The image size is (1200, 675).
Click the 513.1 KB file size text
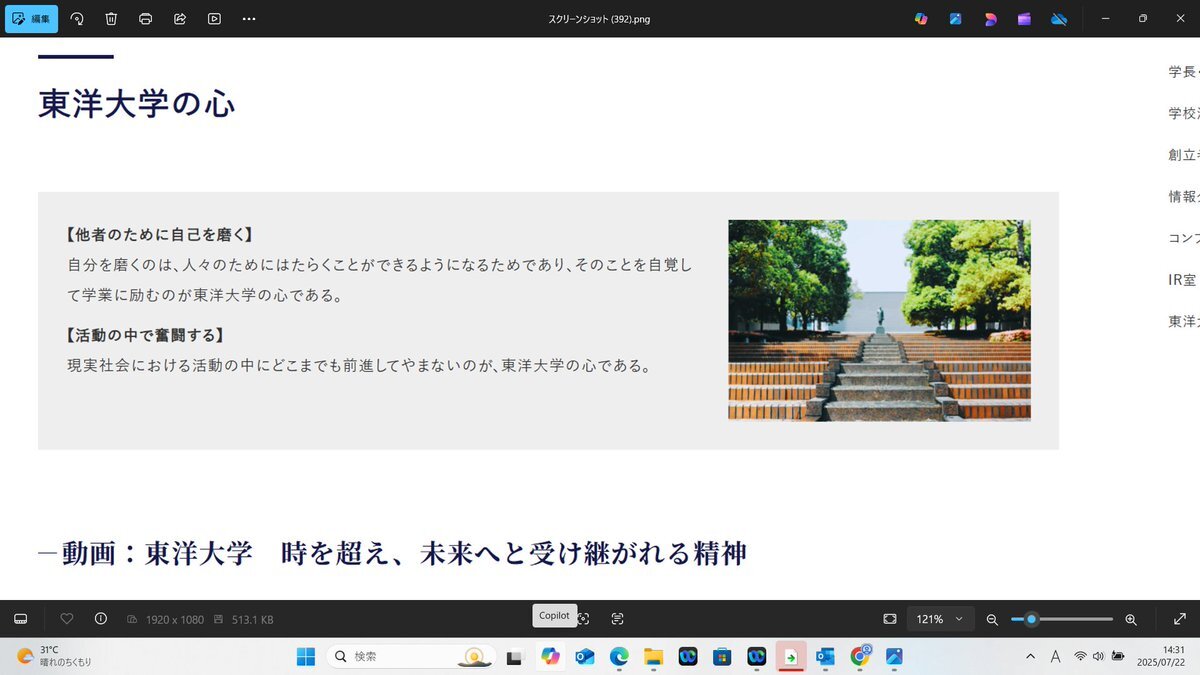tap(252, 620)
